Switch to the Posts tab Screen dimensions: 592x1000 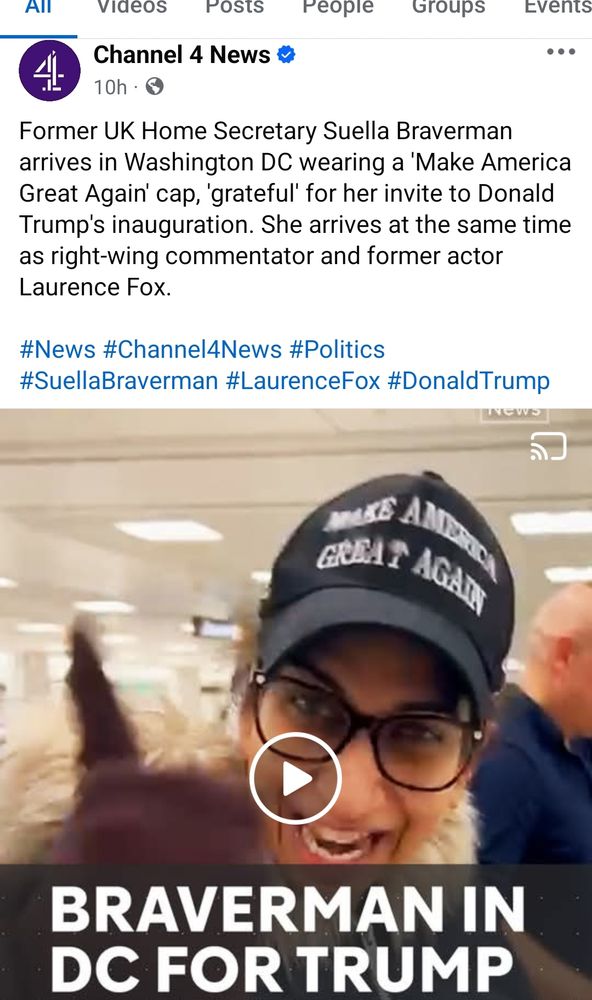234,6
